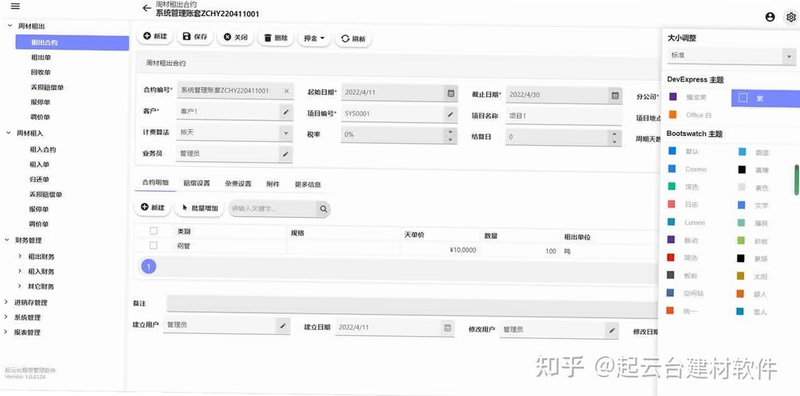Save the contract with 保存
800x396 pixels.
(194, 37)
